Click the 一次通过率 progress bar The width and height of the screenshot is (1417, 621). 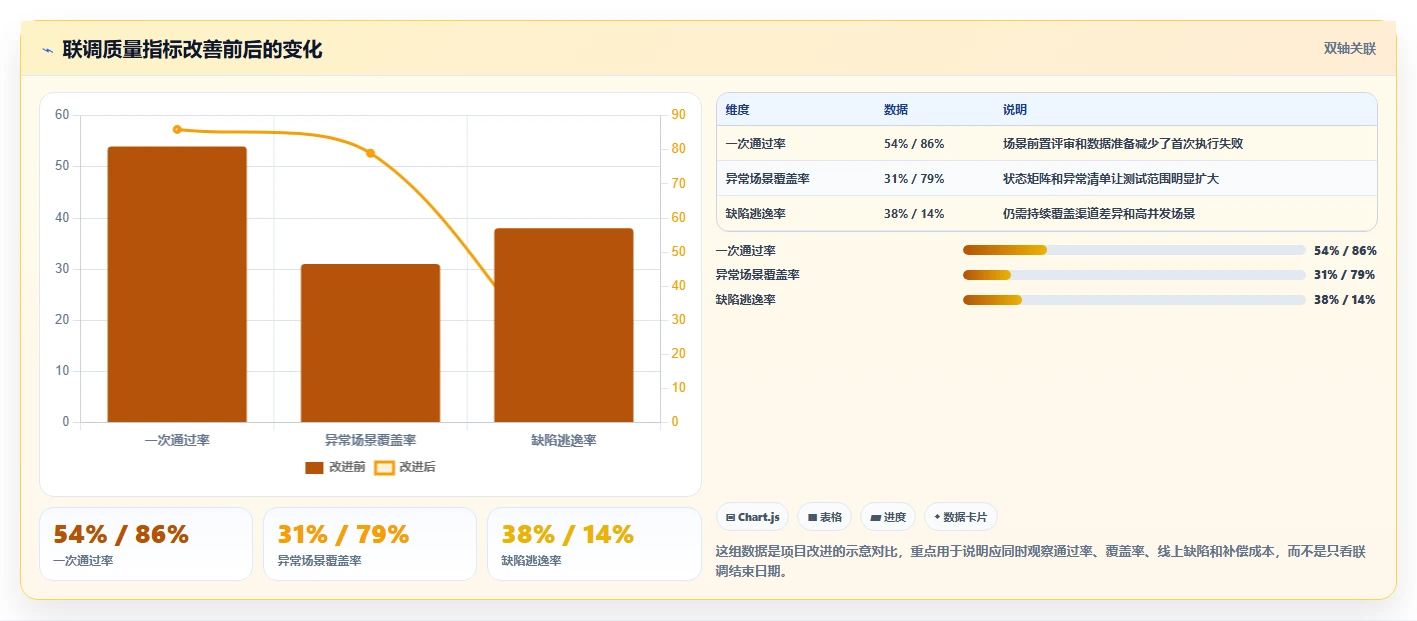pos(1134,250)
